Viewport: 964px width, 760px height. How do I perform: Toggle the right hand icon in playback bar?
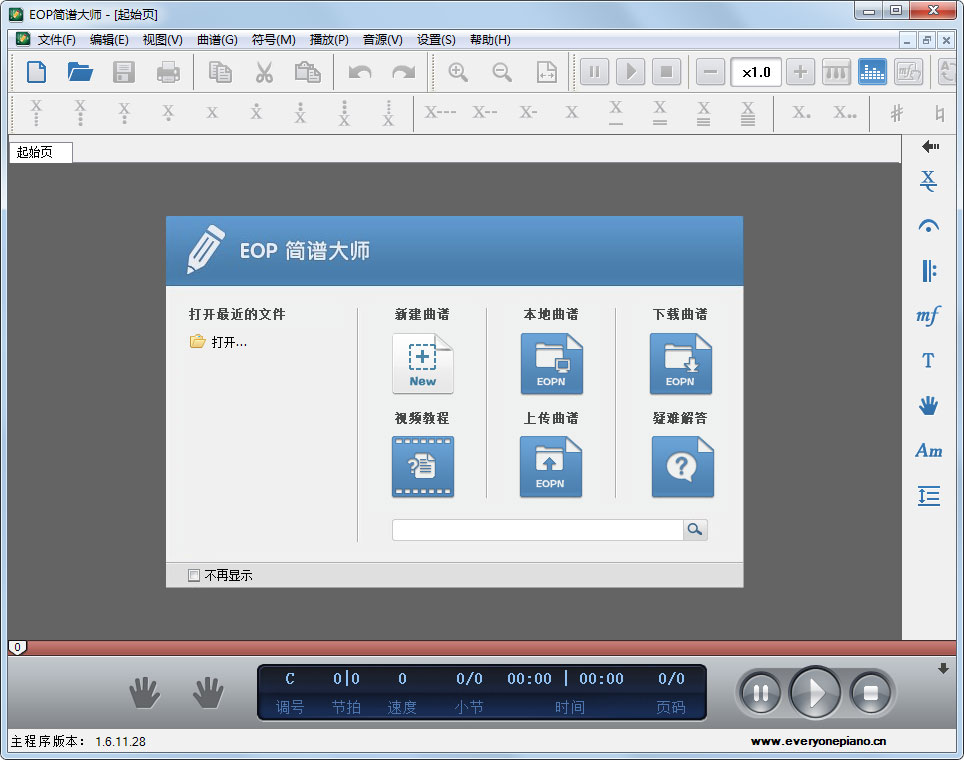[x=208, y=692]
